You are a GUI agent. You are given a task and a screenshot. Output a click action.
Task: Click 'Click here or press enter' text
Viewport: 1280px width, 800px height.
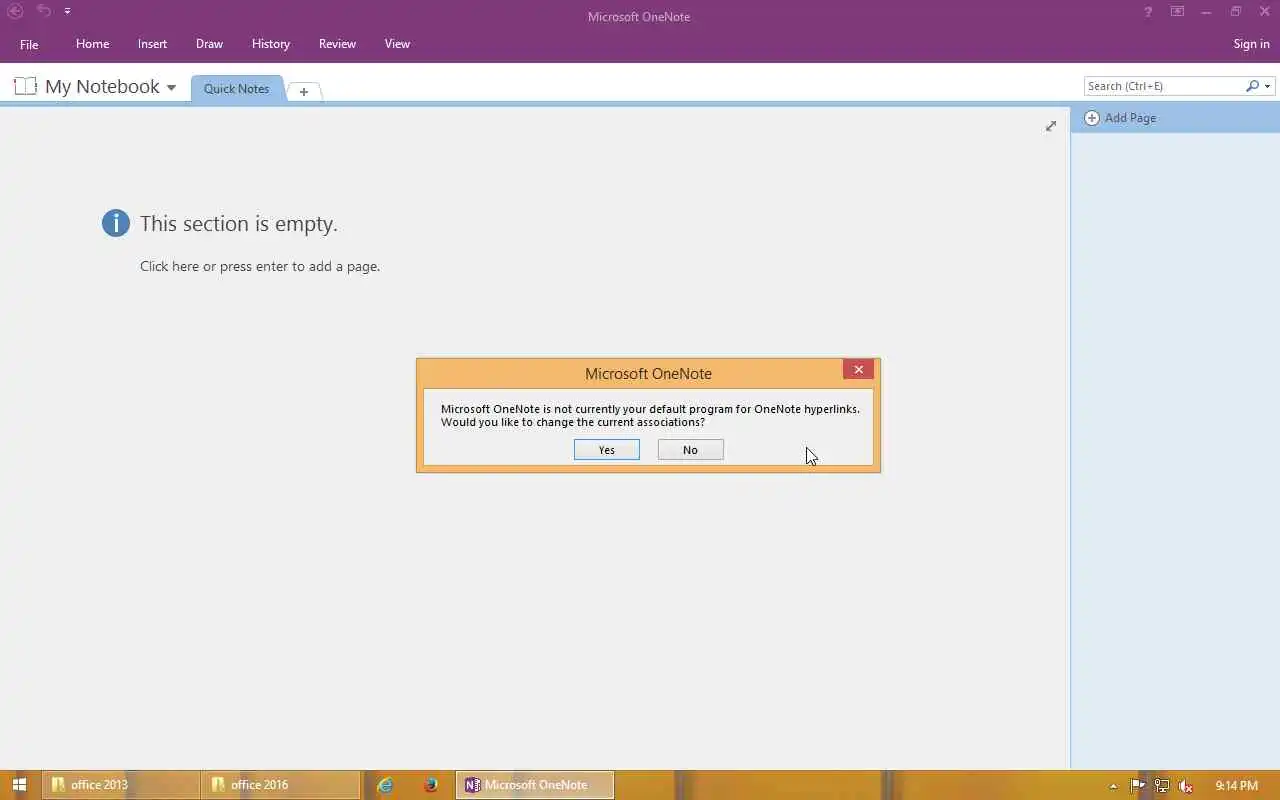tap(260, 266)
